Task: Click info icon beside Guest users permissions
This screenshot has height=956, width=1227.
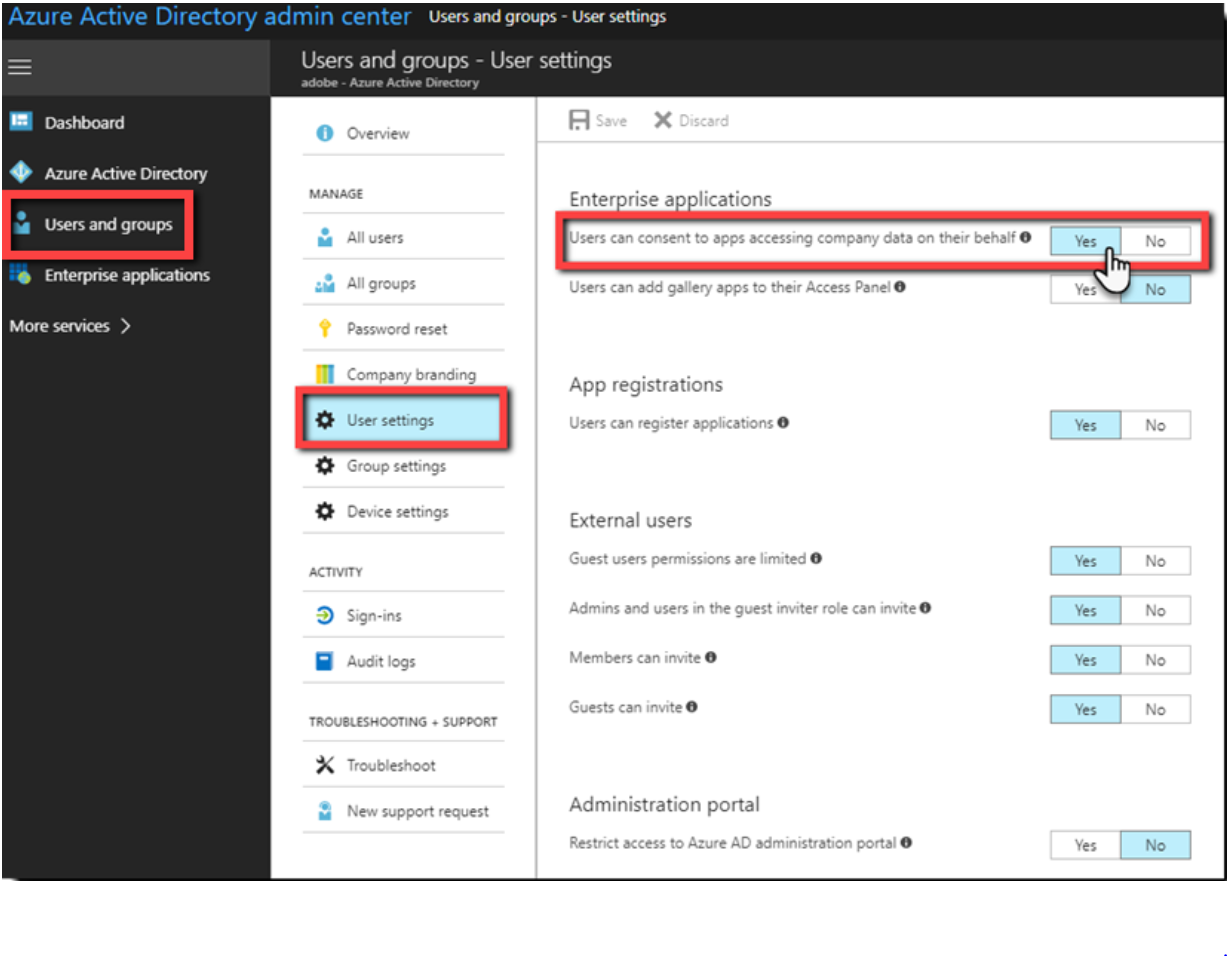Action: 816,559
